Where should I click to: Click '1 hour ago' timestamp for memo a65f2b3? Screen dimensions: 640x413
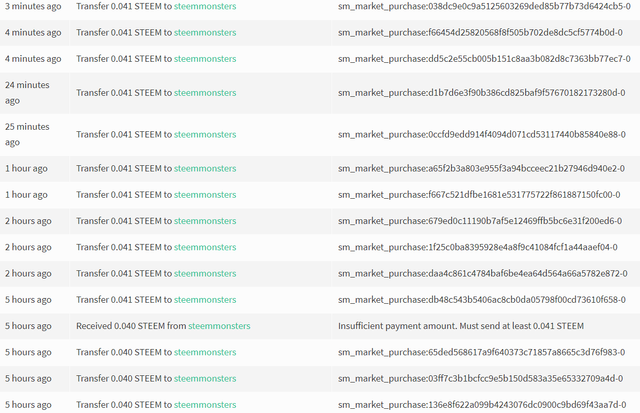point(26,168)
